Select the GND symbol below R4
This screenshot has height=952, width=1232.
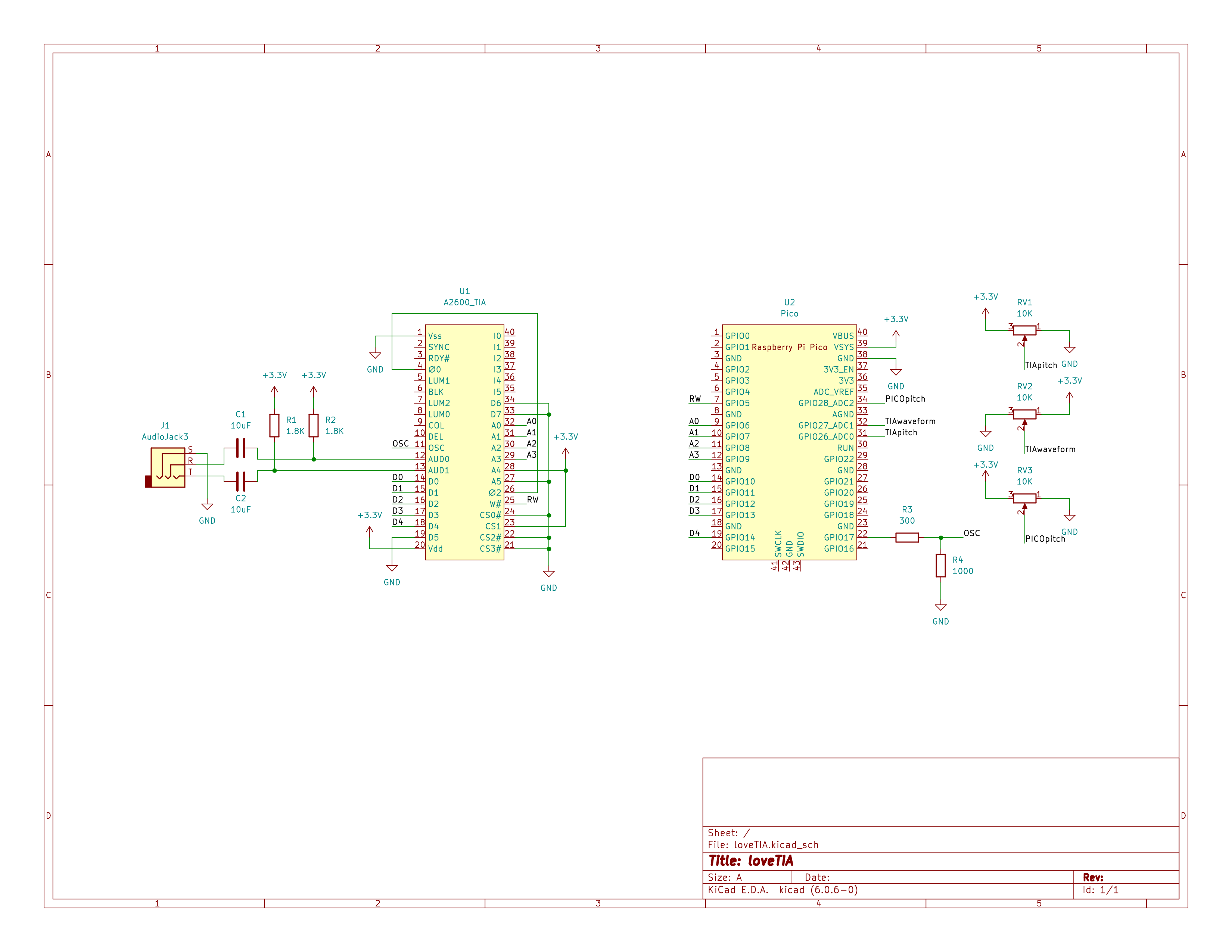(x=940, y=608)
